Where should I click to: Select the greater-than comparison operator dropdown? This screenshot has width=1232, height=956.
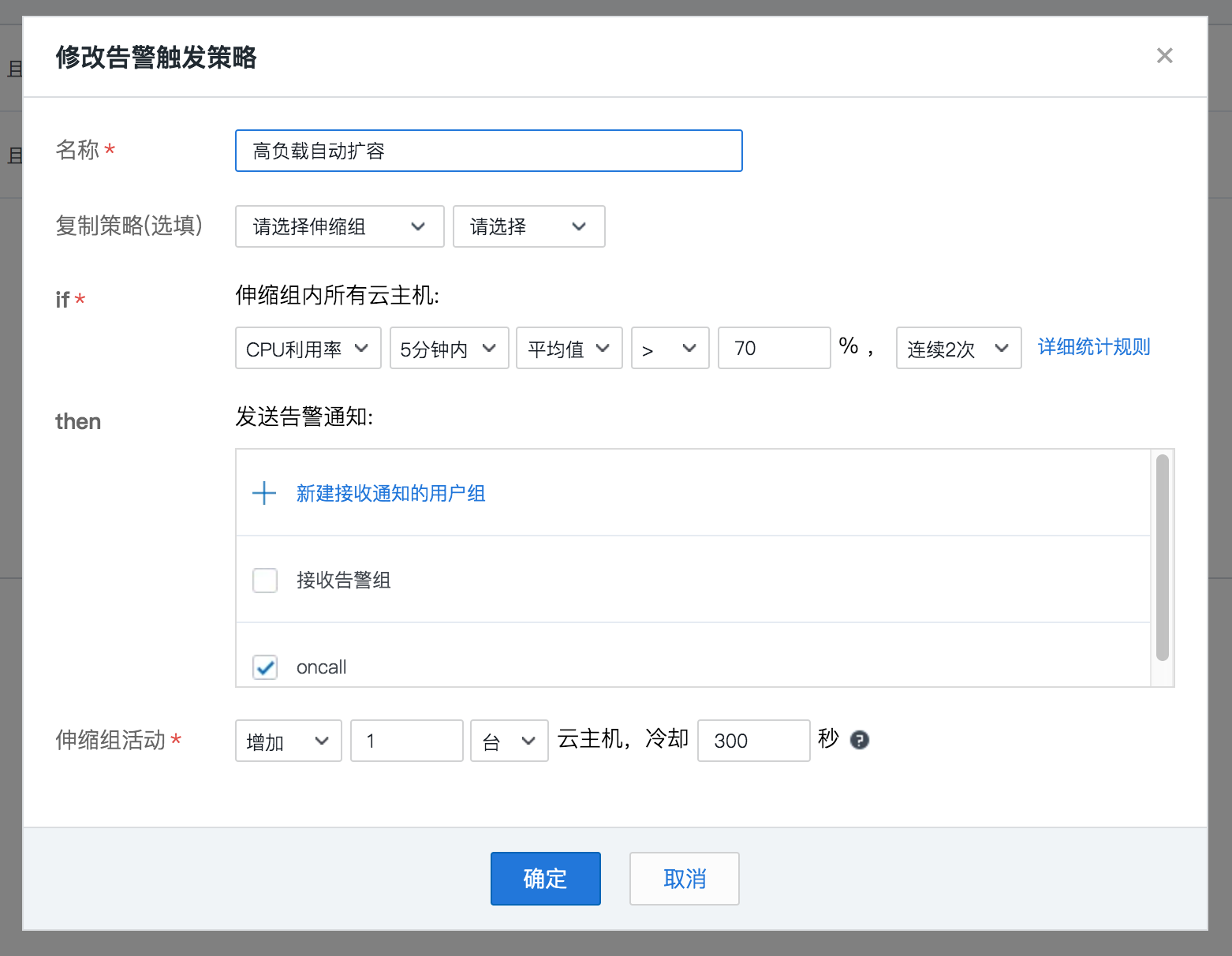(670, 348)
